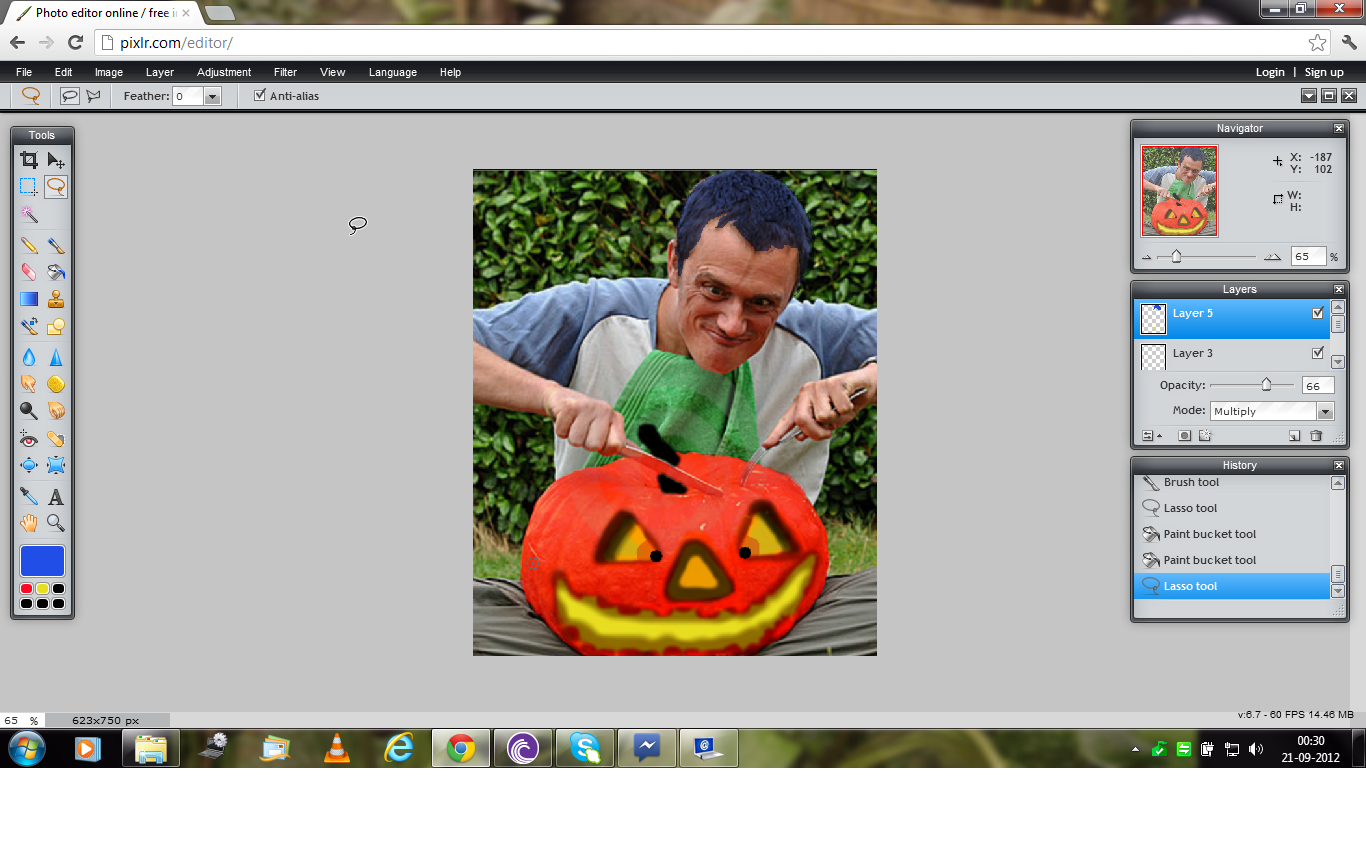
Task: Click the Navigator zoom percent field
Action: [x=1308, y=257]
